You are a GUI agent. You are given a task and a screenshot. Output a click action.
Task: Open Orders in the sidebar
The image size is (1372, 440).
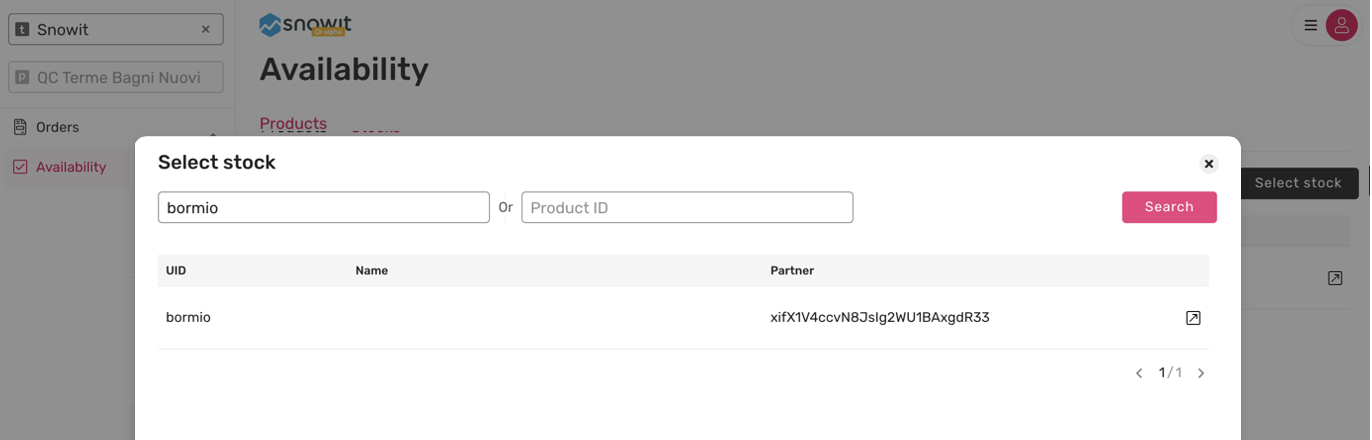pos(57,127)
